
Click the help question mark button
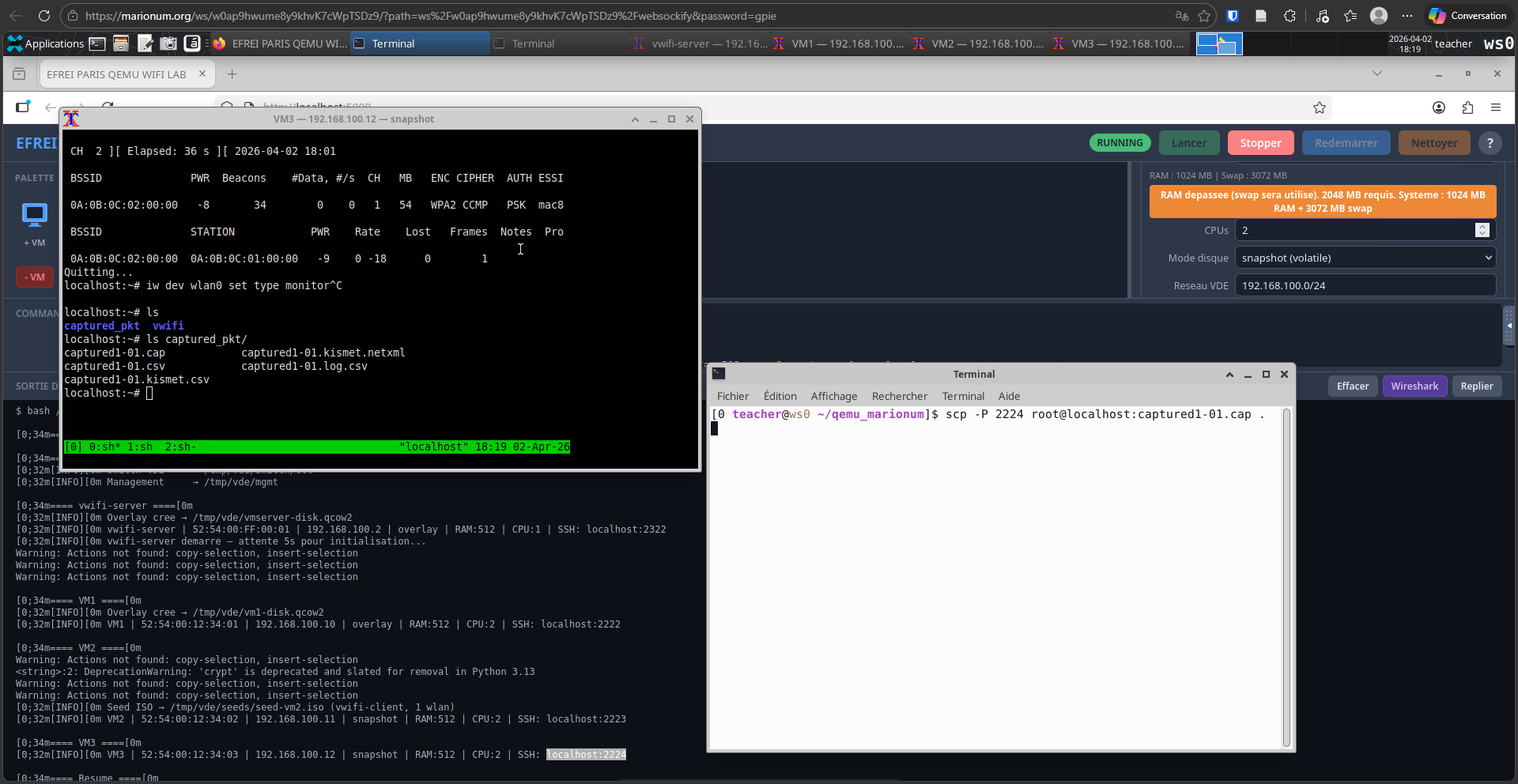(1490, 143)
